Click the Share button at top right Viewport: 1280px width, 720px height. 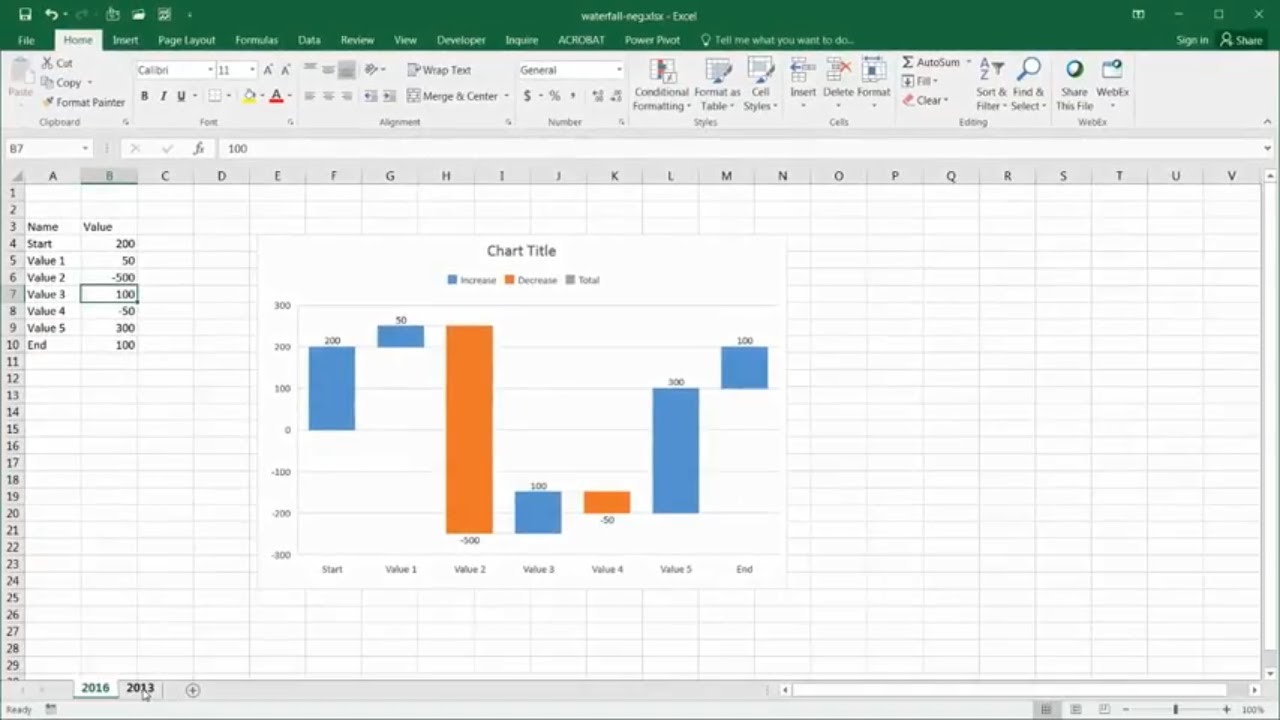(1241, 40)
